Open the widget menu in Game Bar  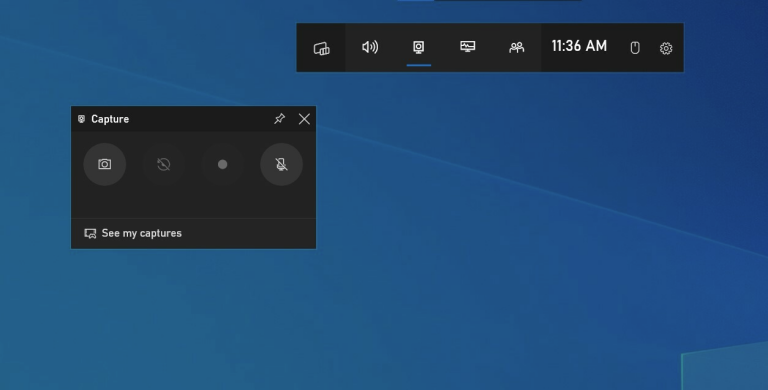pos(321,48)
